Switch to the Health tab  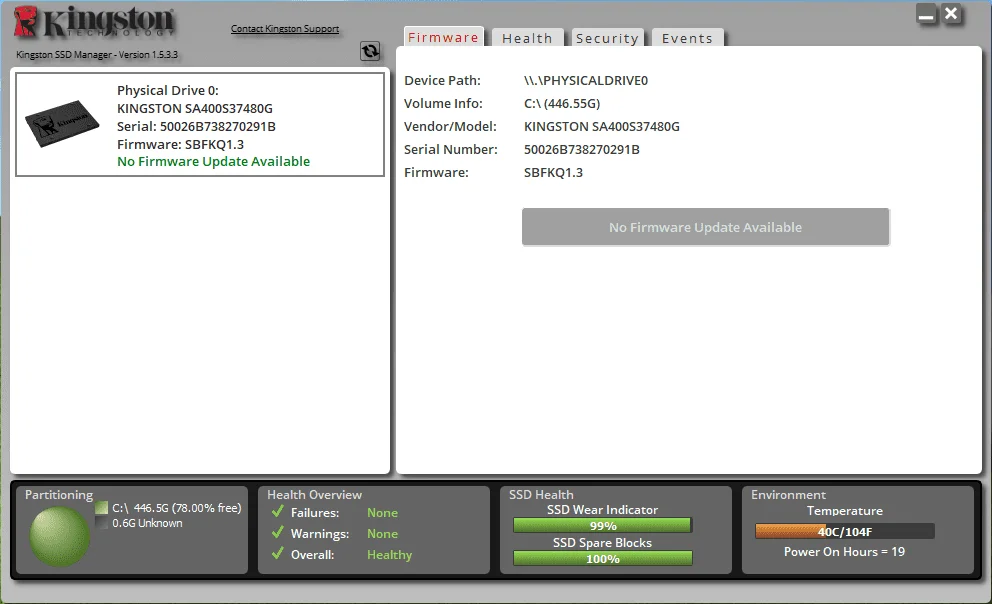coord(527,38)
